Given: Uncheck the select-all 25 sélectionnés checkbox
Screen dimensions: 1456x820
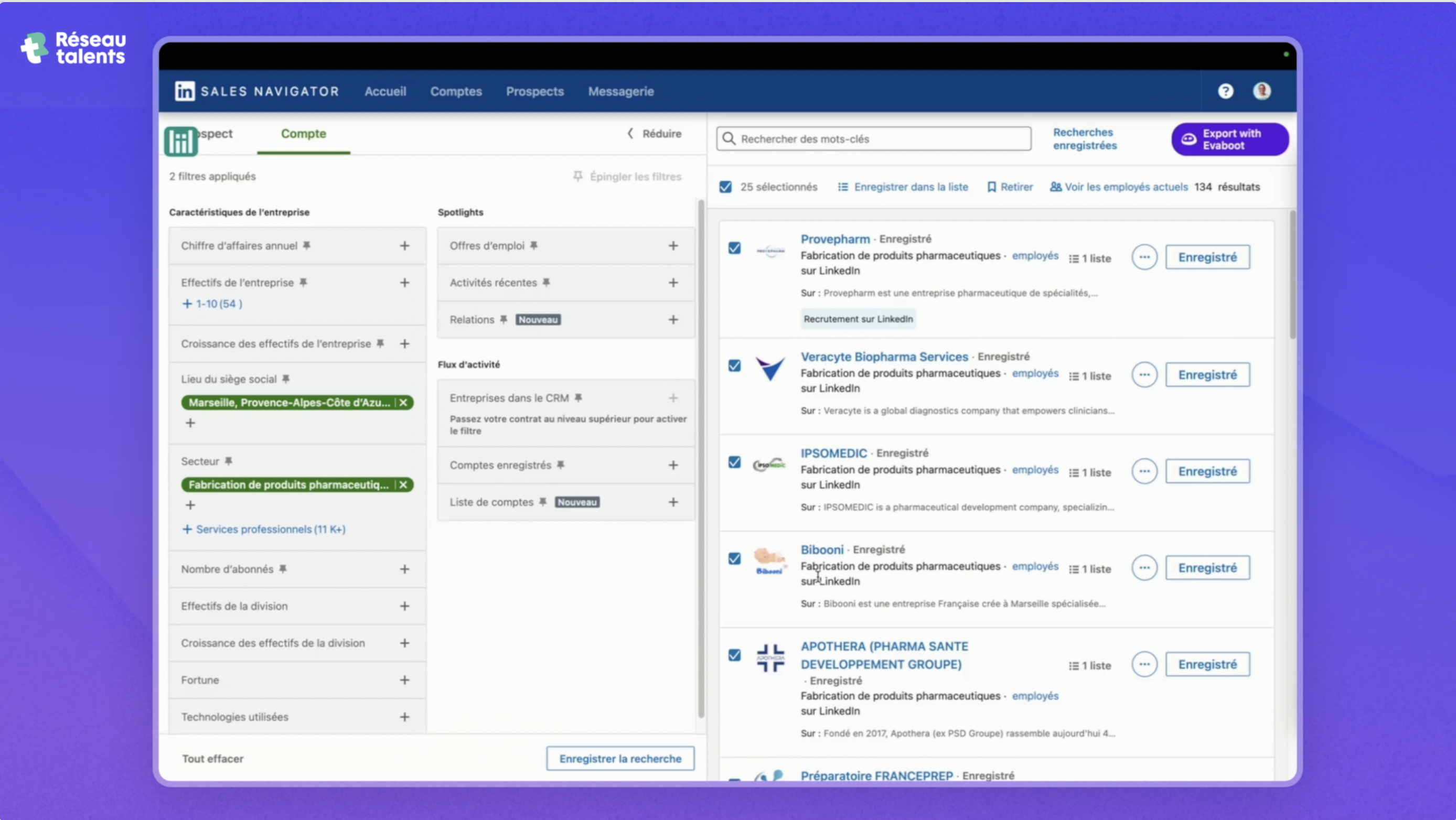Looking at the screenshot, I should (726, 187).
